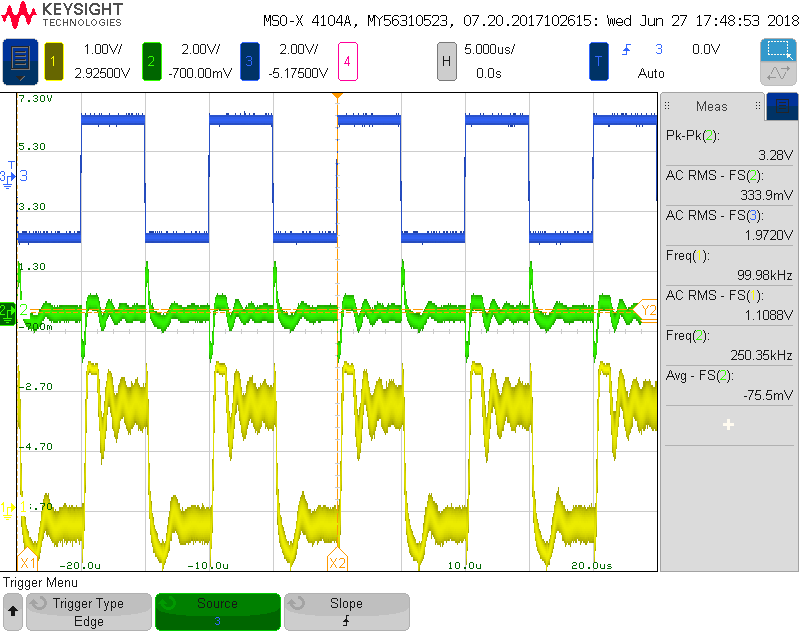Screen dimensions: 800x632
Task: Click the autoscale waveform icon below zoom tool
Action: point(778,73)
